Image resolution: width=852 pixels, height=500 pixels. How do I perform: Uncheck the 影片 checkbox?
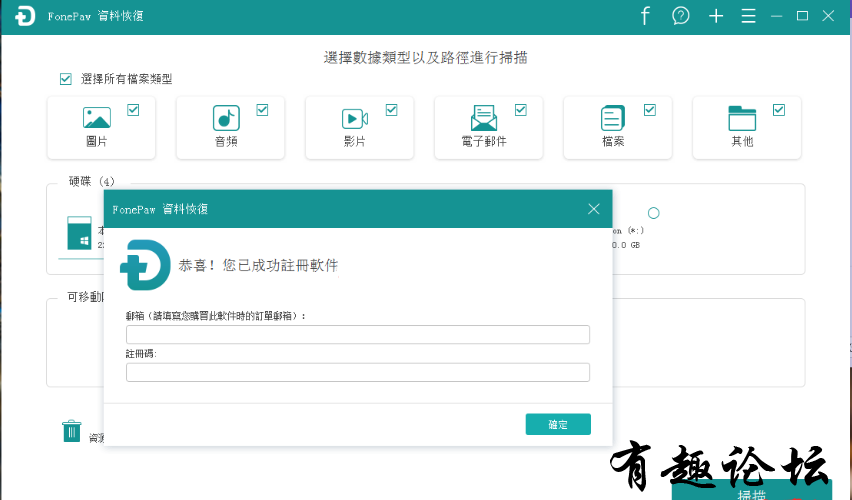click(x=392, y=110)
